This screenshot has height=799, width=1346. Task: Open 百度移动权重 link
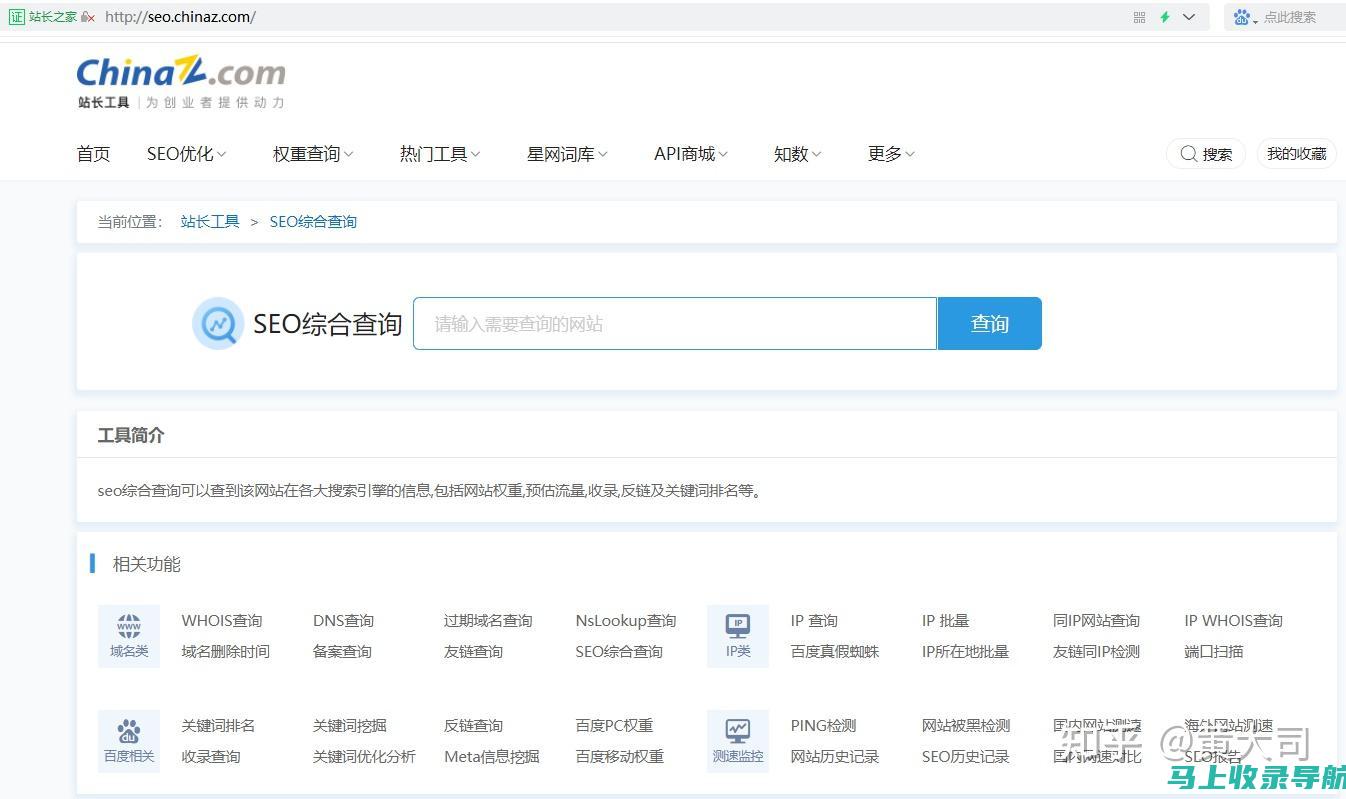pos(619,757)
